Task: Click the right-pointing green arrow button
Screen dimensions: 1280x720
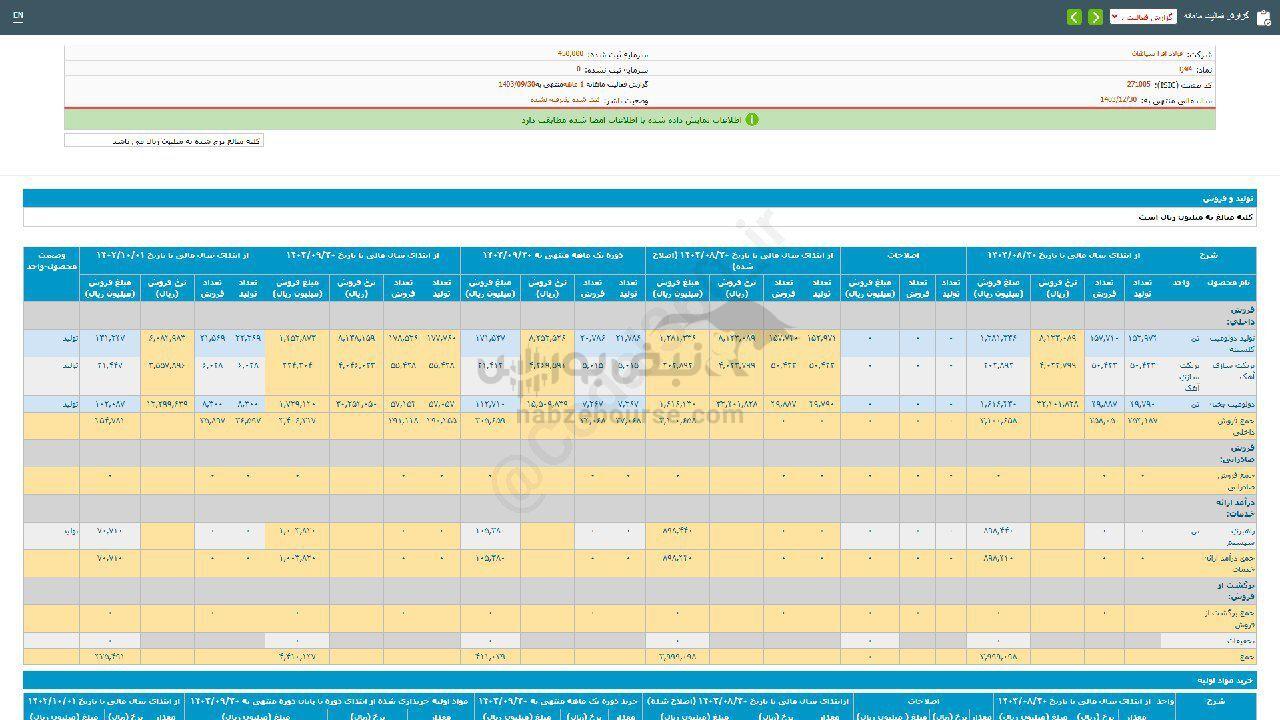Action: (x=1096, y=17)
